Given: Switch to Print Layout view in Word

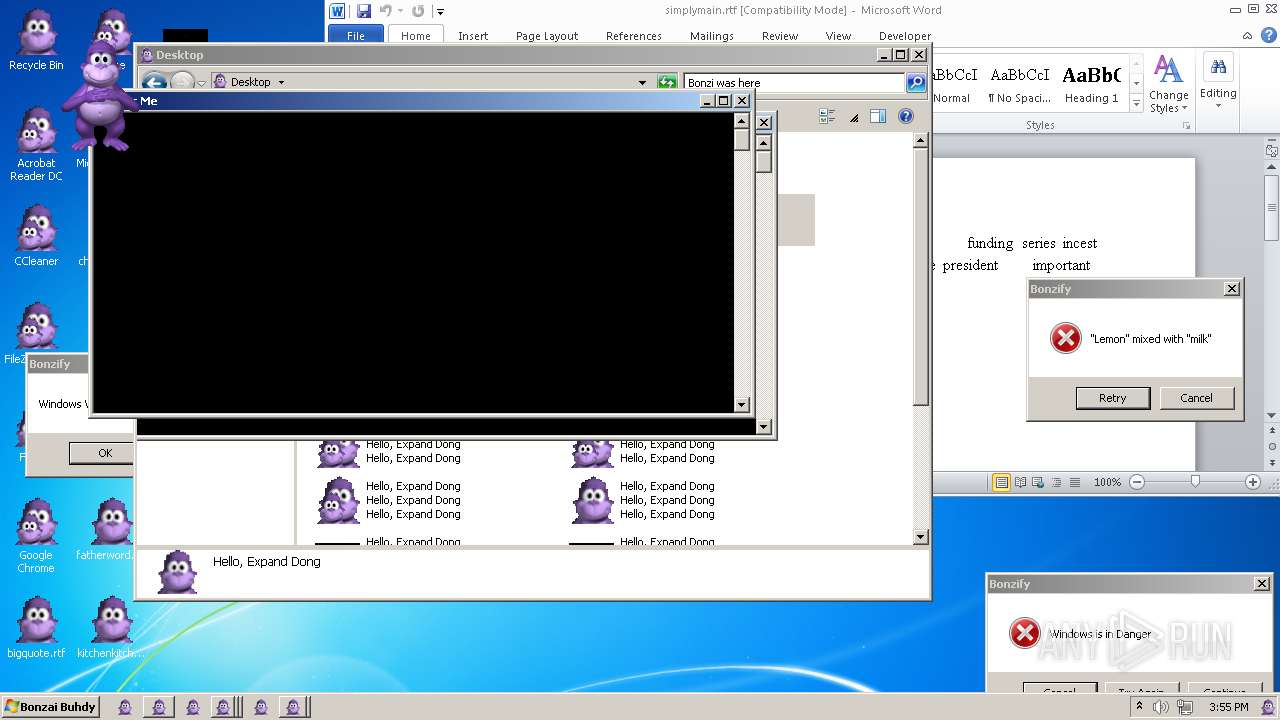Looking at the screenshot, I should 1001,482.
